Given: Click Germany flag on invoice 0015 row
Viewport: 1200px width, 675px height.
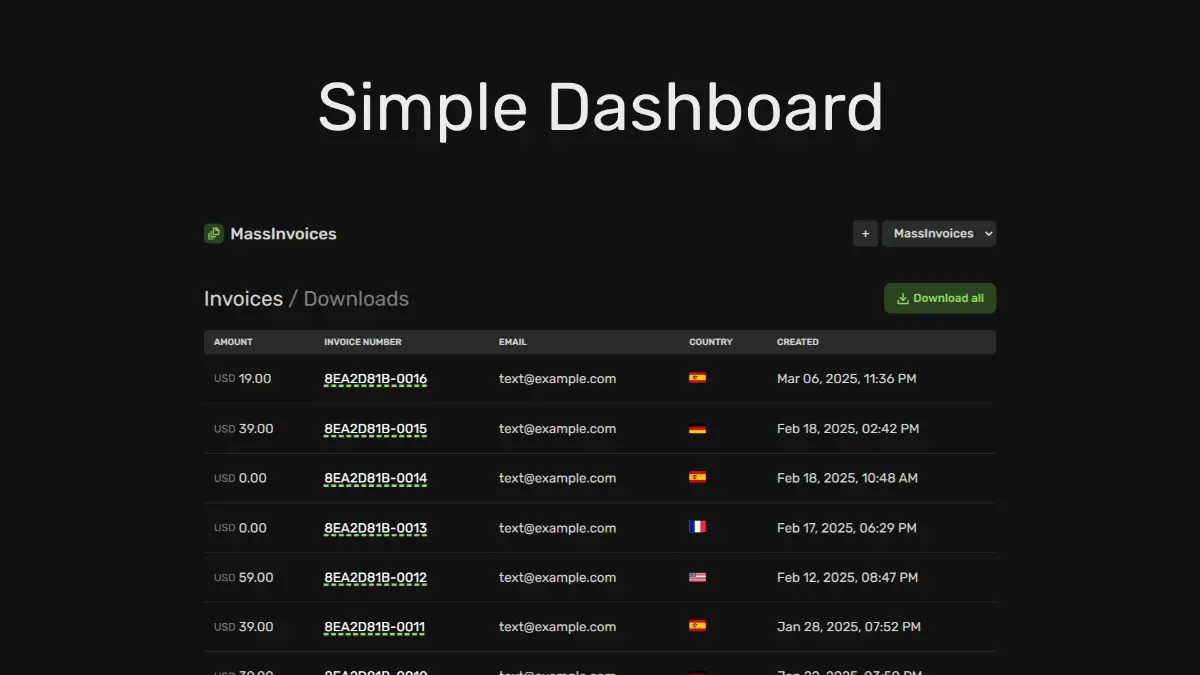Looking at the screenshot, I should [x=697, y=429].
